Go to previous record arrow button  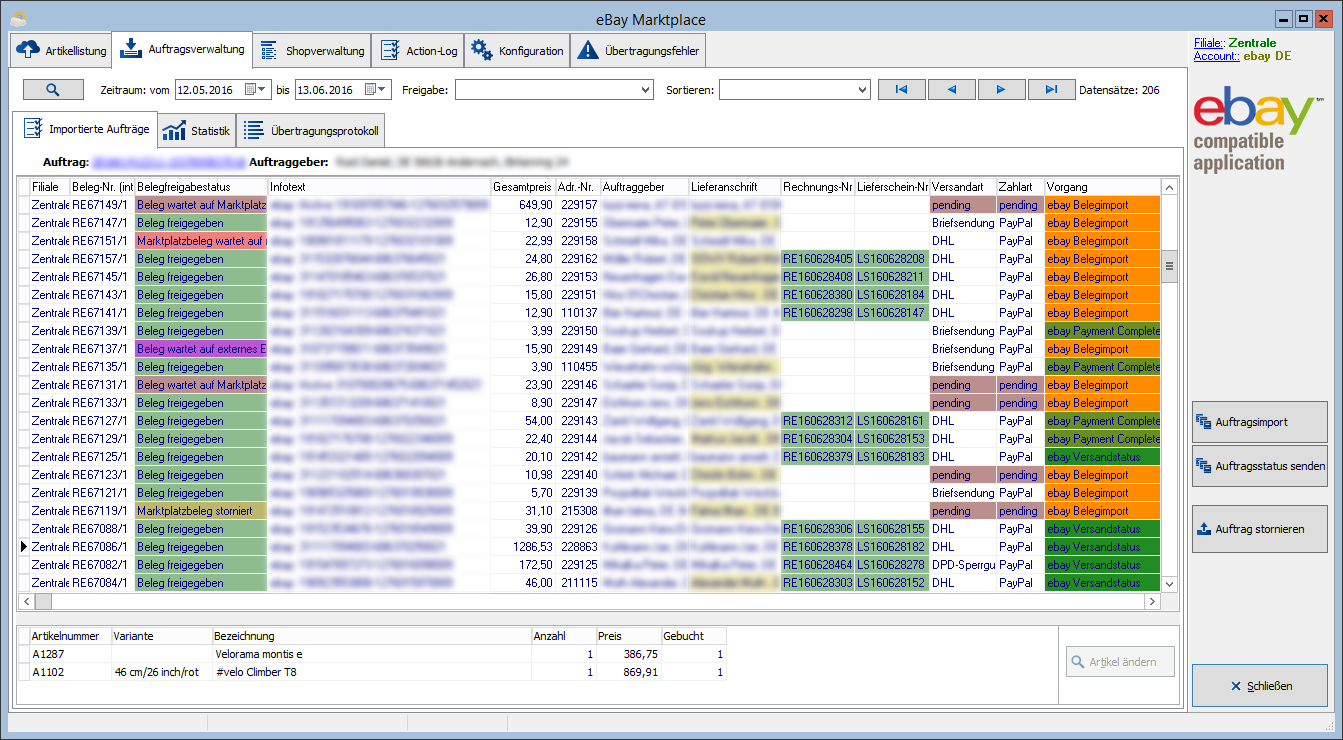tap(952, 90)
